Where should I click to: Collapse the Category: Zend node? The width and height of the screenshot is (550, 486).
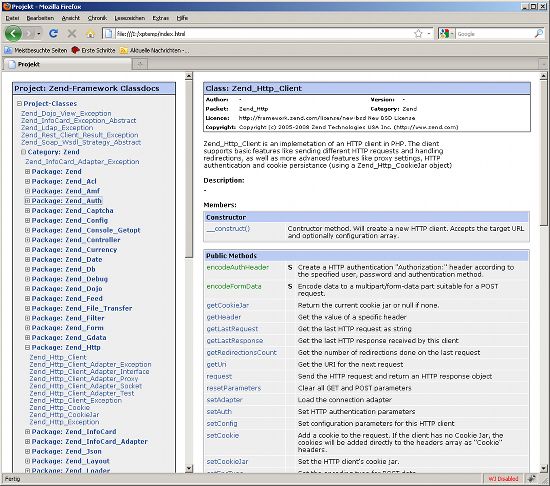[24, 152]
